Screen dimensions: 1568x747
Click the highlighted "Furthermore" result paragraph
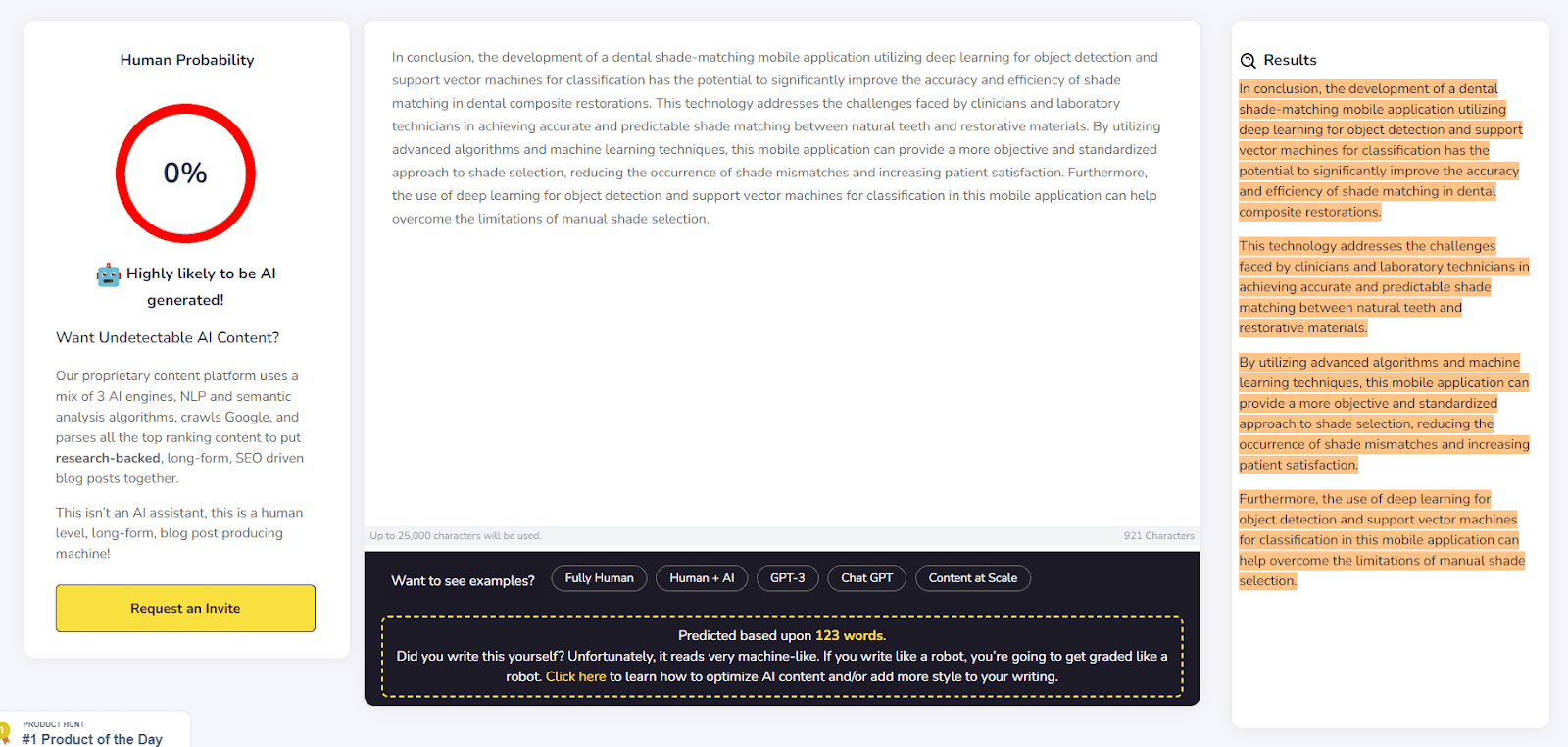(x=1380, y=540)
